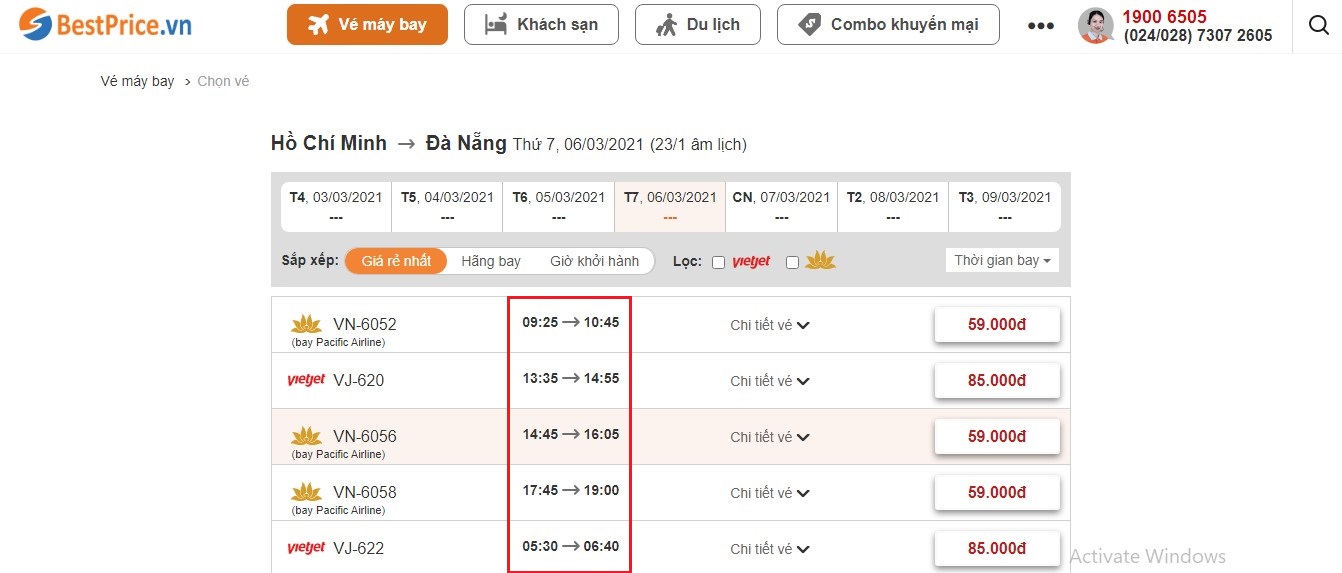Click the Vé máy bay breadcrumb link
Screen dimensions: 1342x573
click(137, 81)
